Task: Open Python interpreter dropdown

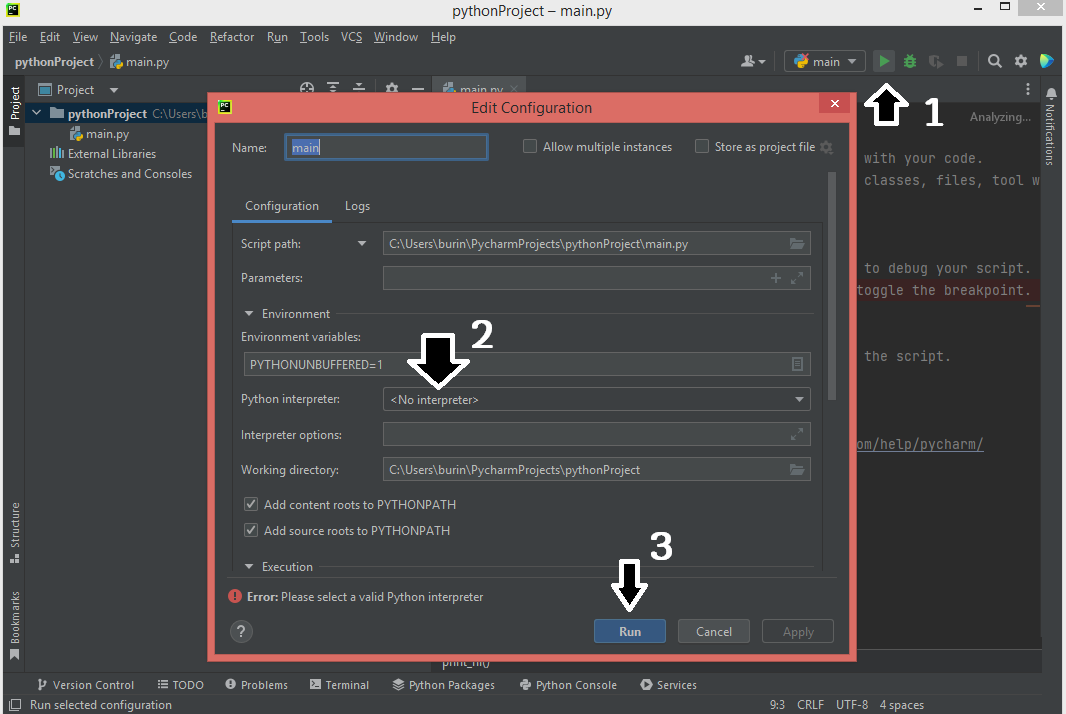Action: point(596,399)
